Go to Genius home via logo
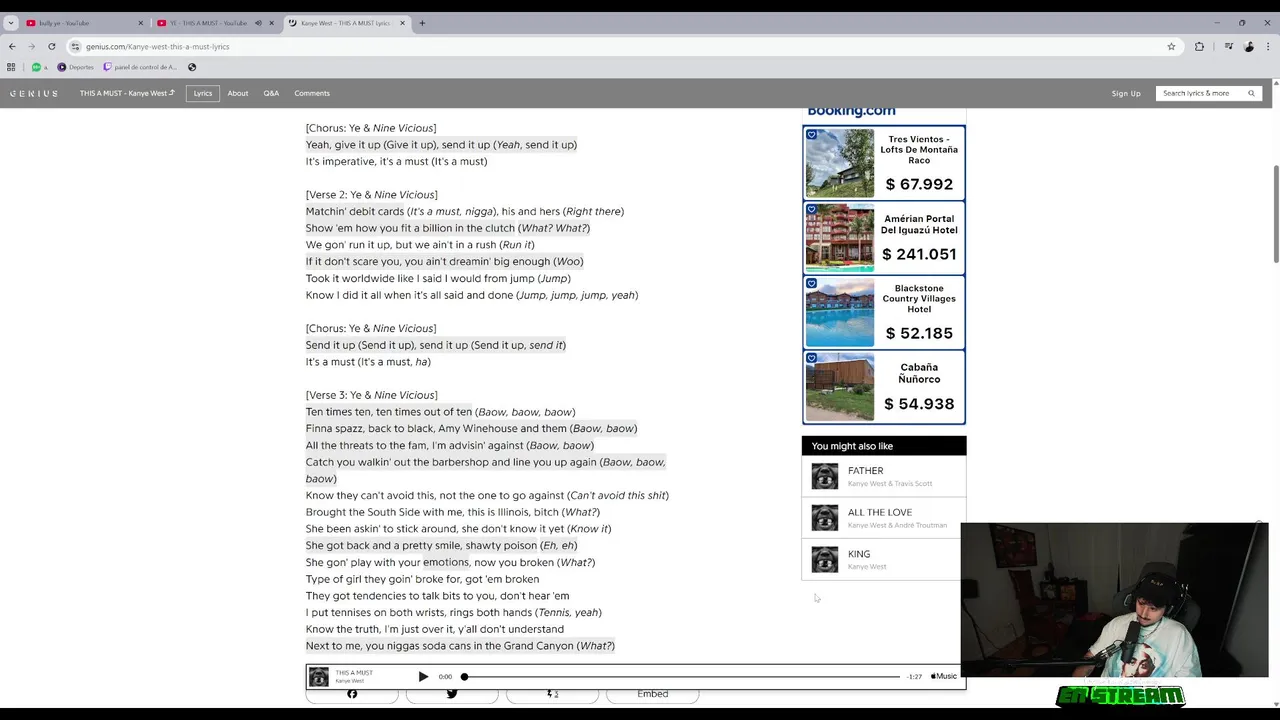Image resolution: width=1280 pixels, height=720 pixels. click(34, 93)
